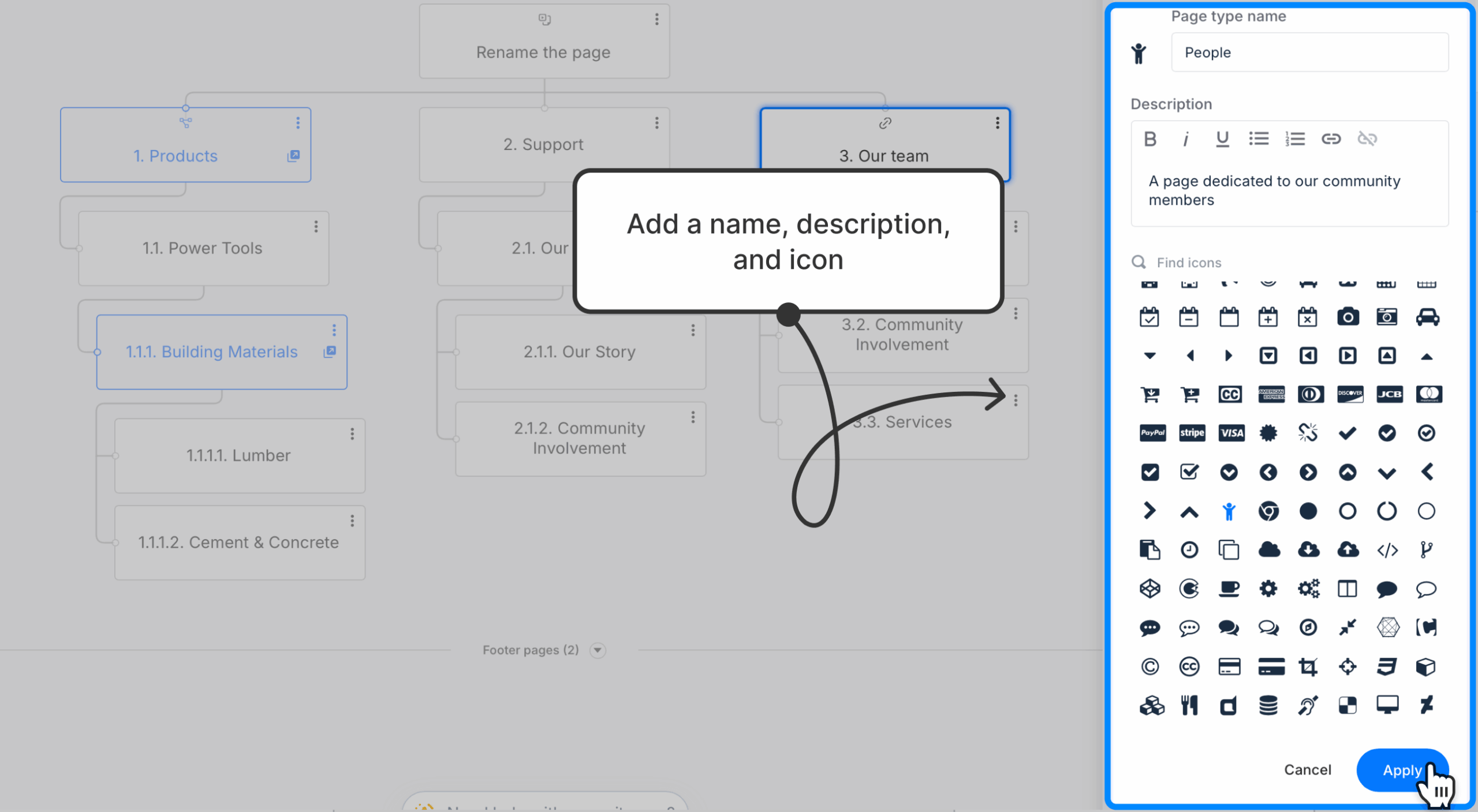
Task: Open options menu for Rename the page
Action: (x=656, y=20)
